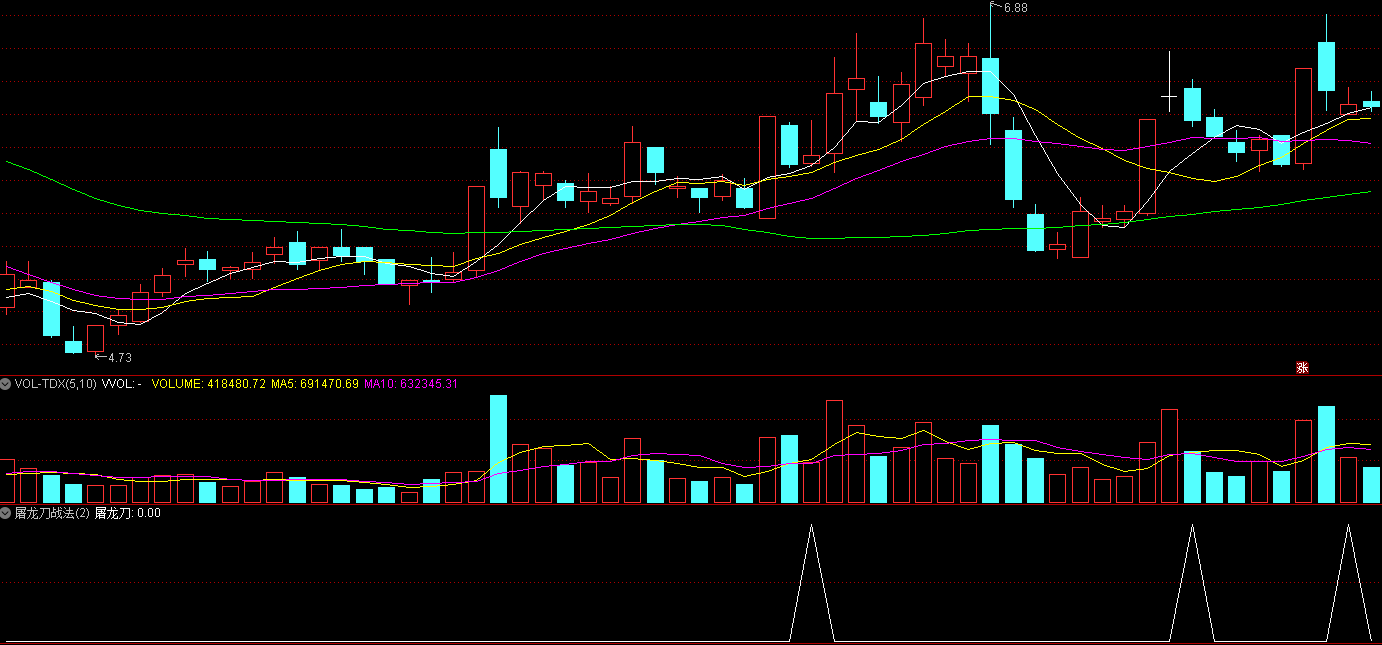Collapse the 屠龙刀战法 indicator panel arrow
This screenshot has width=1382, height=645.
tap(6, 513)
